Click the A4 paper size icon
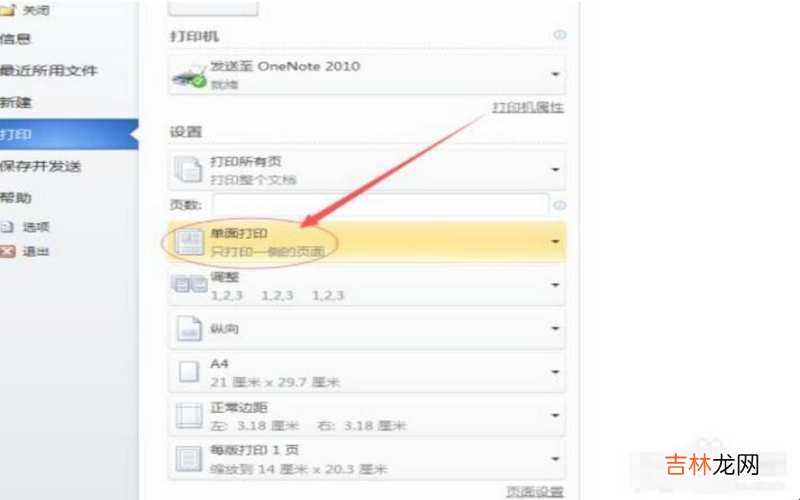Image resolution: width=800 pixels, height=500 pixels. pyautogui.click(x=188, y=371)
